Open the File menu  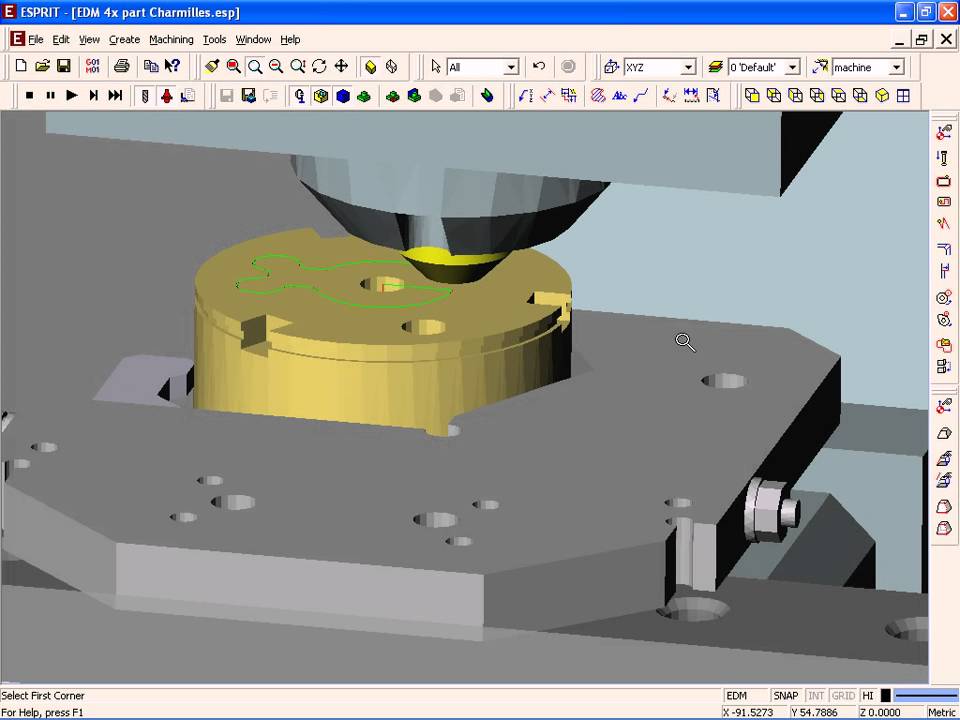36,39
